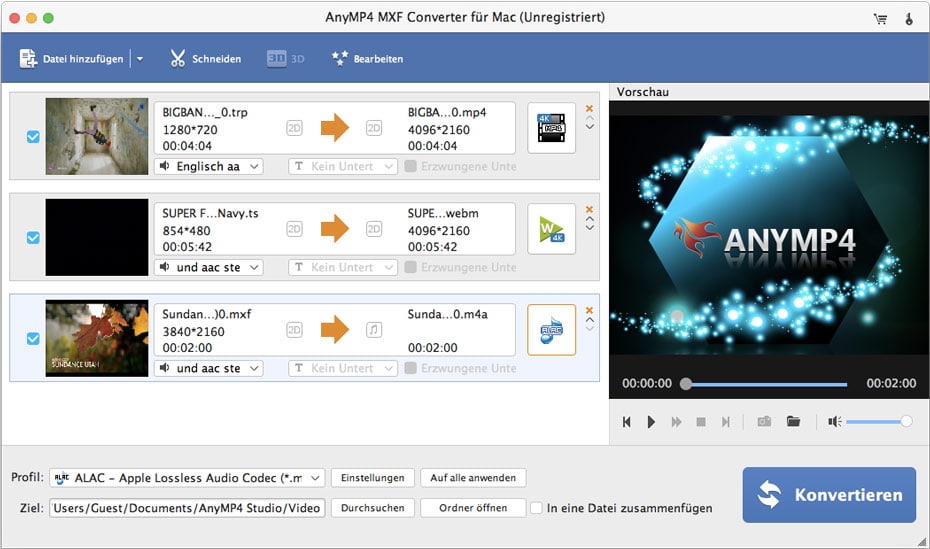Click source 2D icon in SUPER F row

294,229
